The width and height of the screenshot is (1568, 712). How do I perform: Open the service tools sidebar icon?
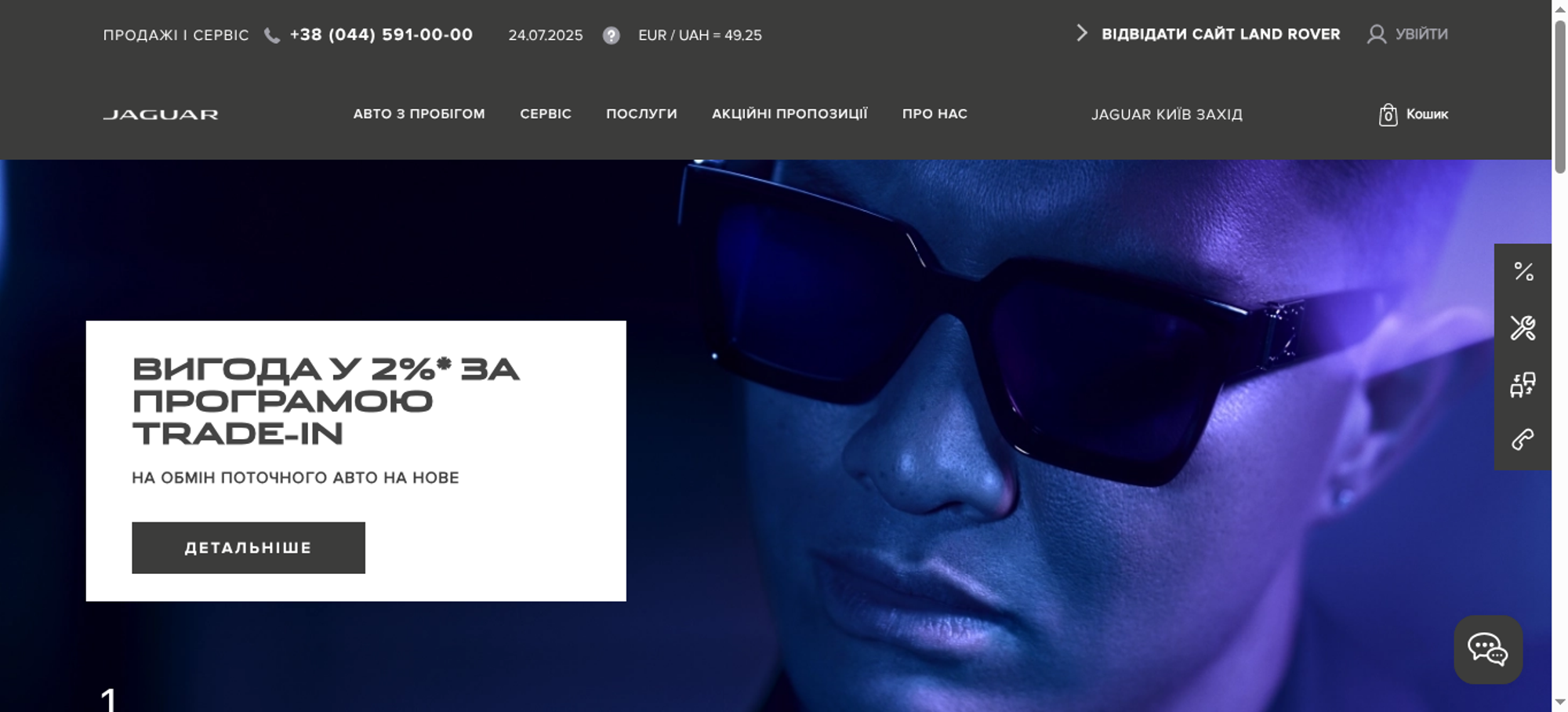(1523, 328)
